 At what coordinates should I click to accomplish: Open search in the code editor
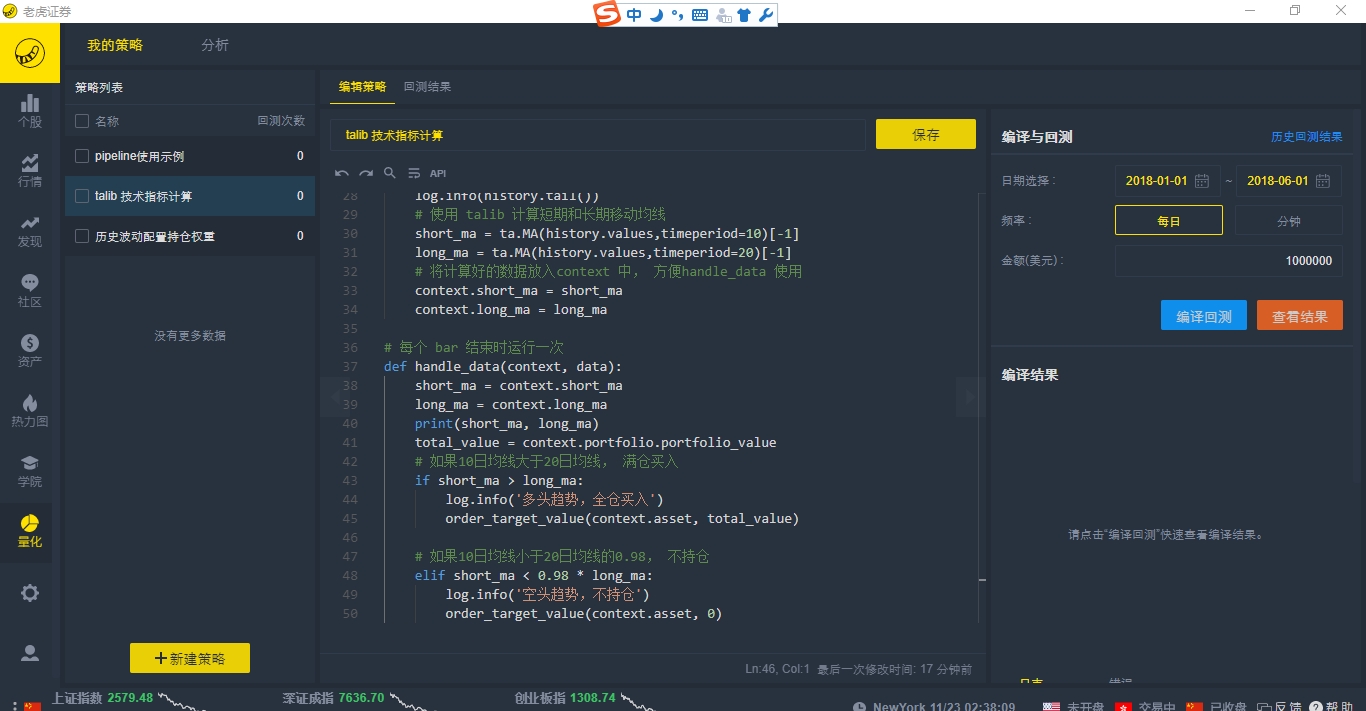click(390, 173)
